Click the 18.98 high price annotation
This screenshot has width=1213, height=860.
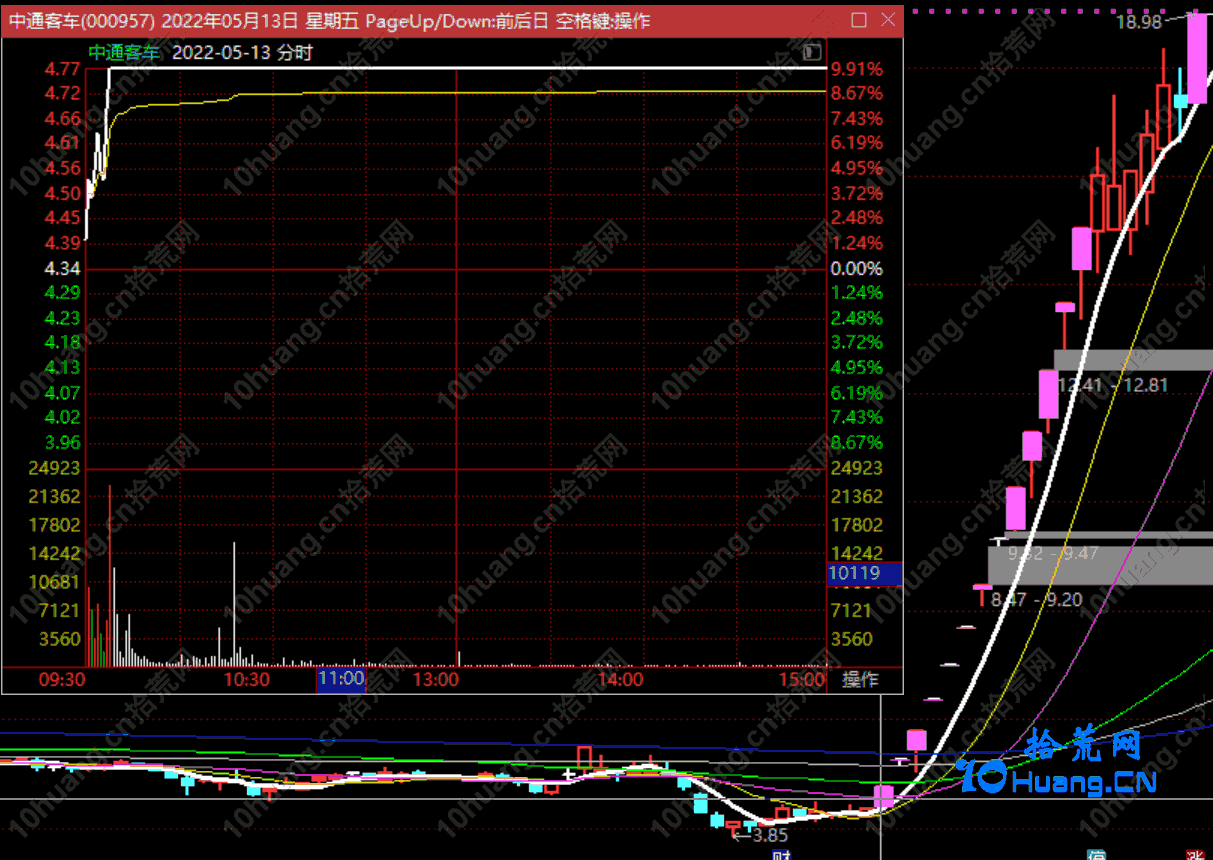tap(1139, 22)
